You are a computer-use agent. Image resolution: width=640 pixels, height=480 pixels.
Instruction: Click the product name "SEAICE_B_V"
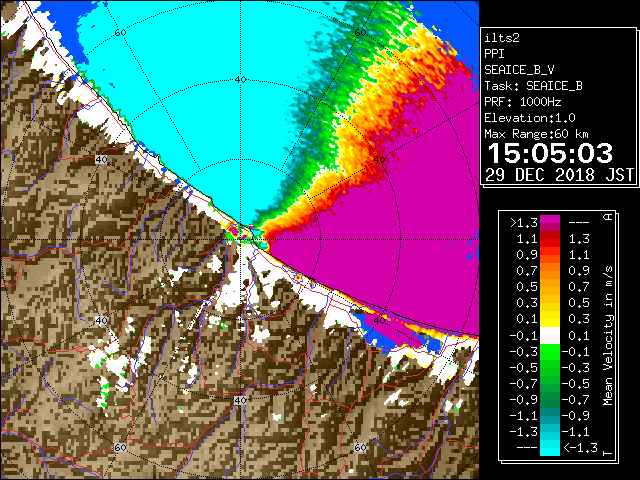click(519, 70)
